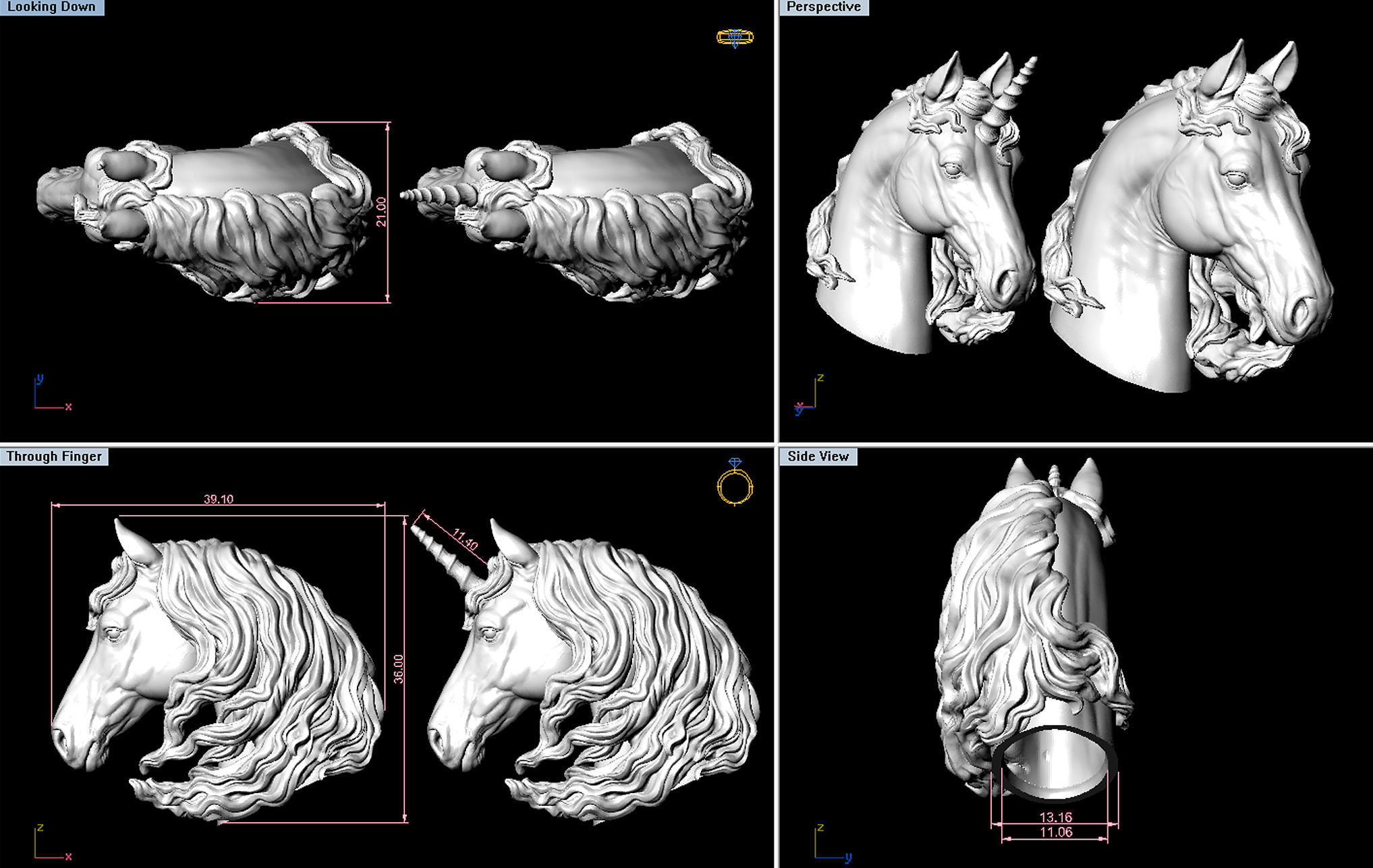Viewport: 1373px width, 868px height.
Task: Select the Through Finger viewport label
Action: (54, 457)
